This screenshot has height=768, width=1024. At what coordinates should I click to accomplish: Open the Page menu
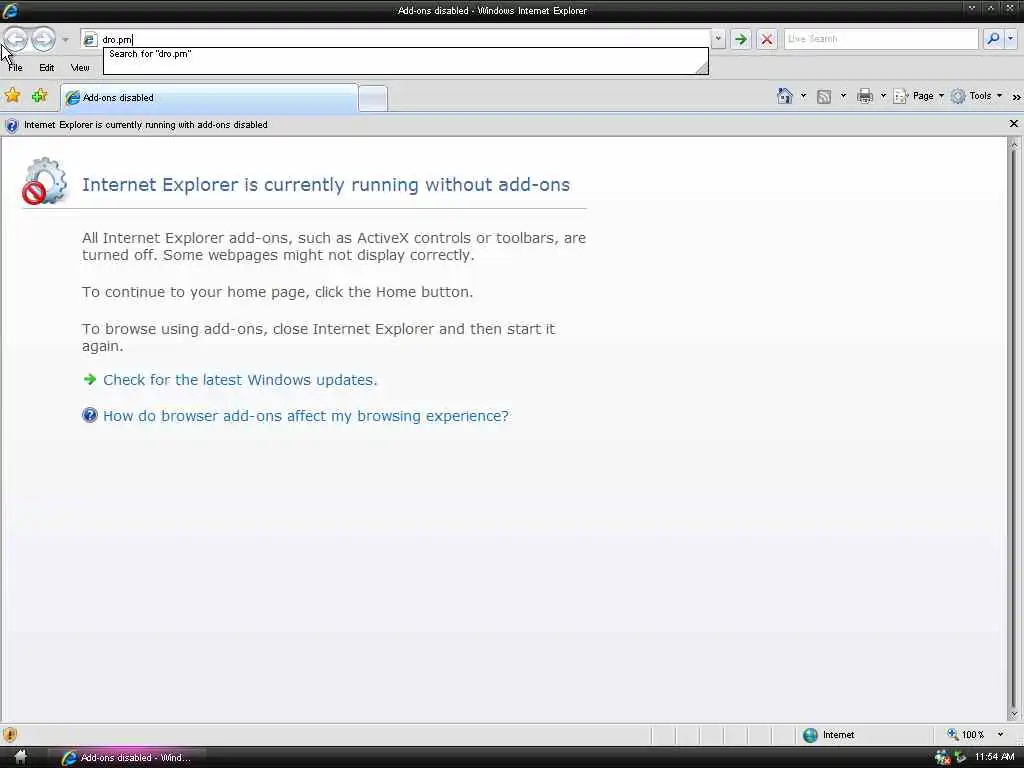click(919, 96)
